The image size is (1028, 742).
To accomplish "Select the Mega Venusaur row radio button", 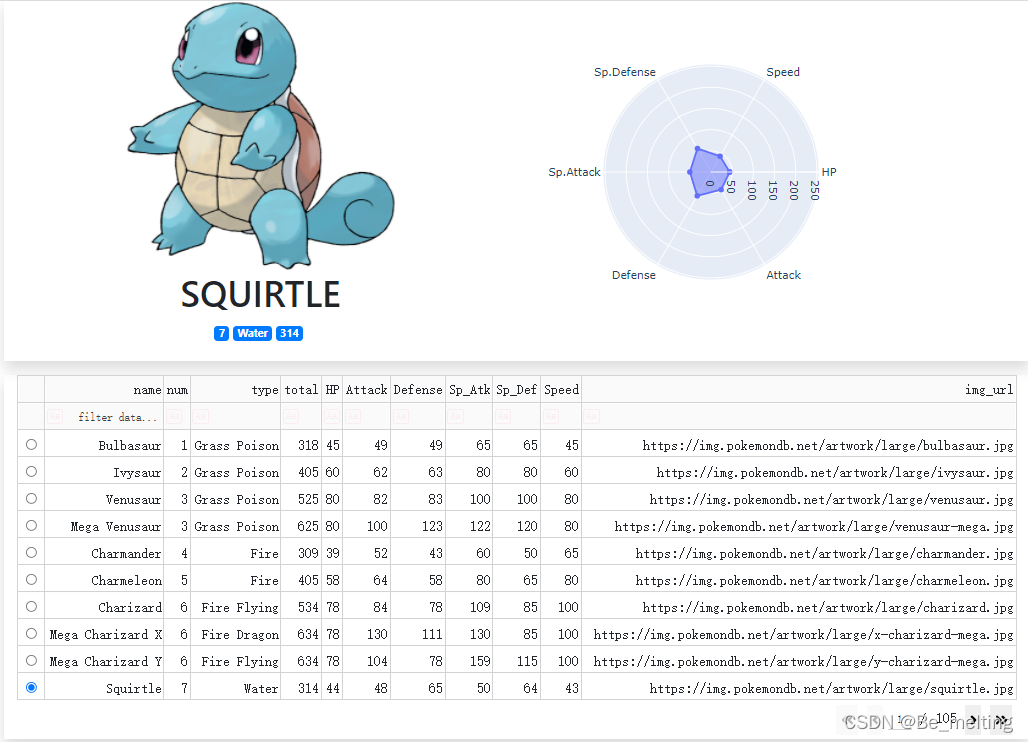I will 31,525.
